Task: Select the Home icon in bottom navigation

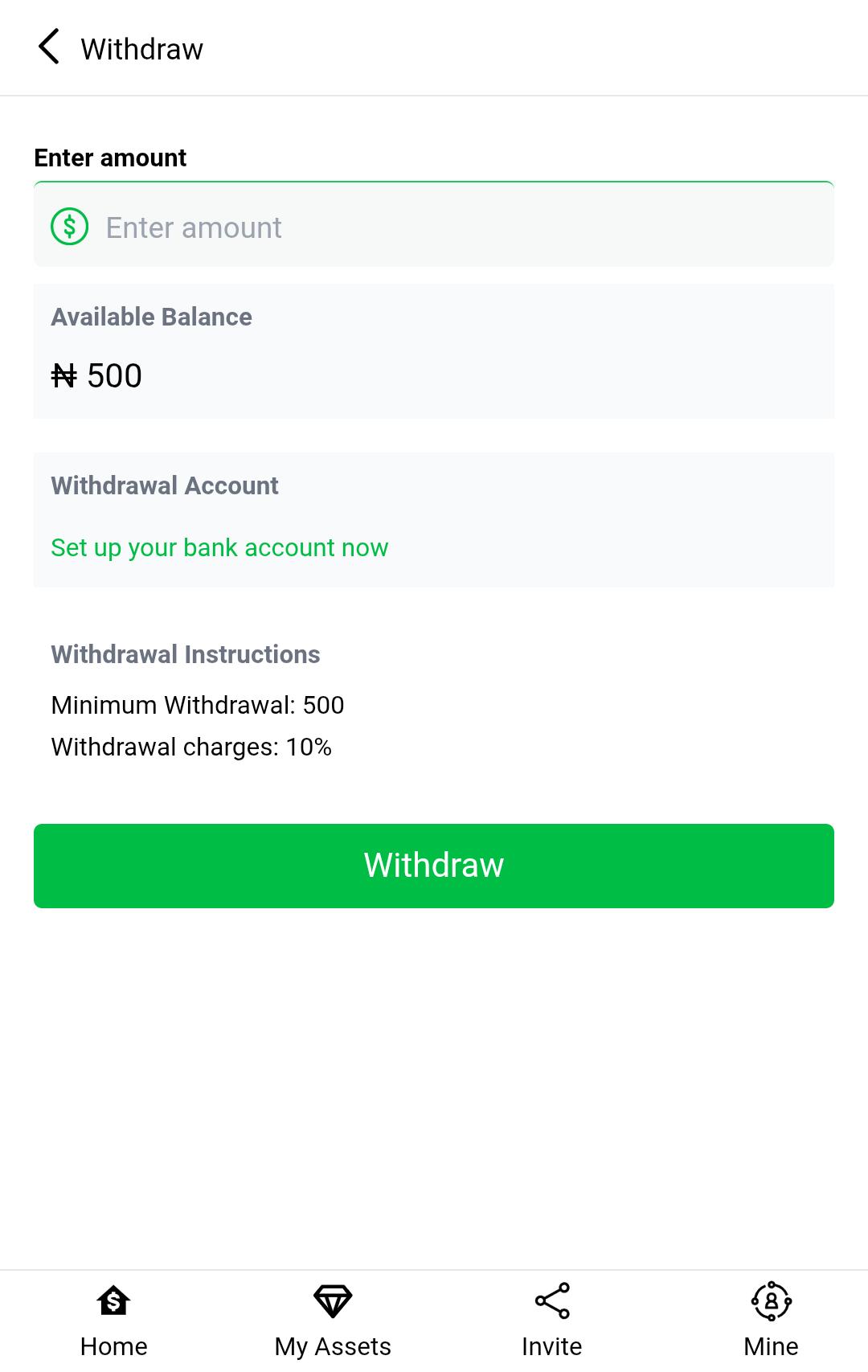Action: pyautogui.click(x=113, y=1300)
